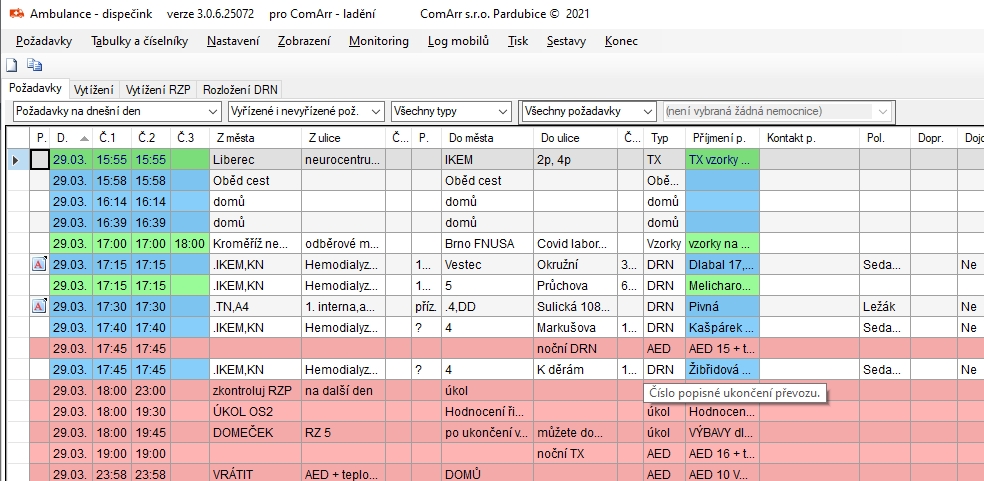Click the sort arrow in the D. column header
The width and height of the screenshot is (984, 481).
(83, 137)
